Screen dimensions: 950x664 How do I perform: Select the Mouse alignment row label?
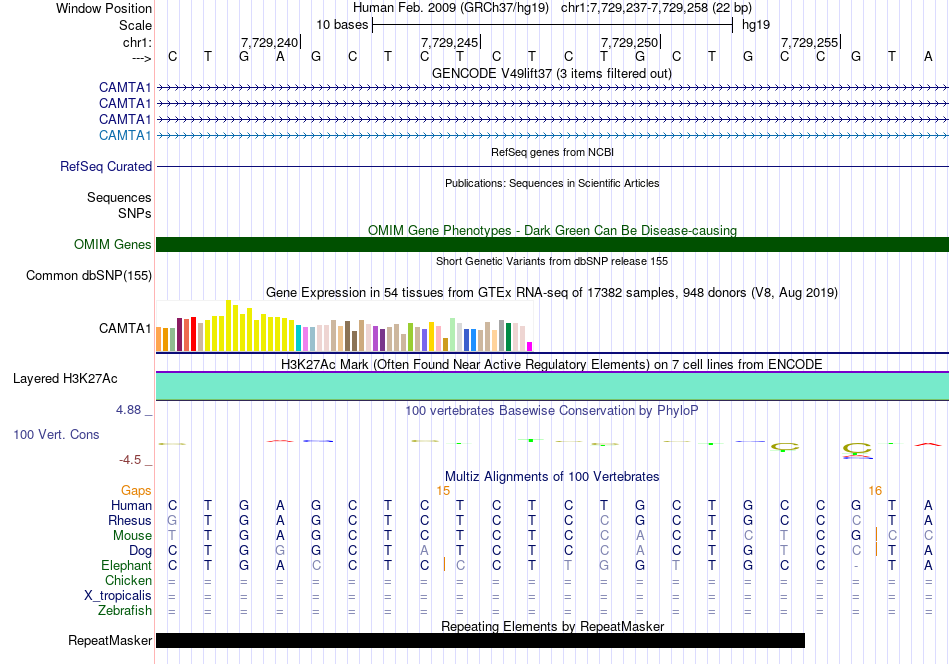132,536
